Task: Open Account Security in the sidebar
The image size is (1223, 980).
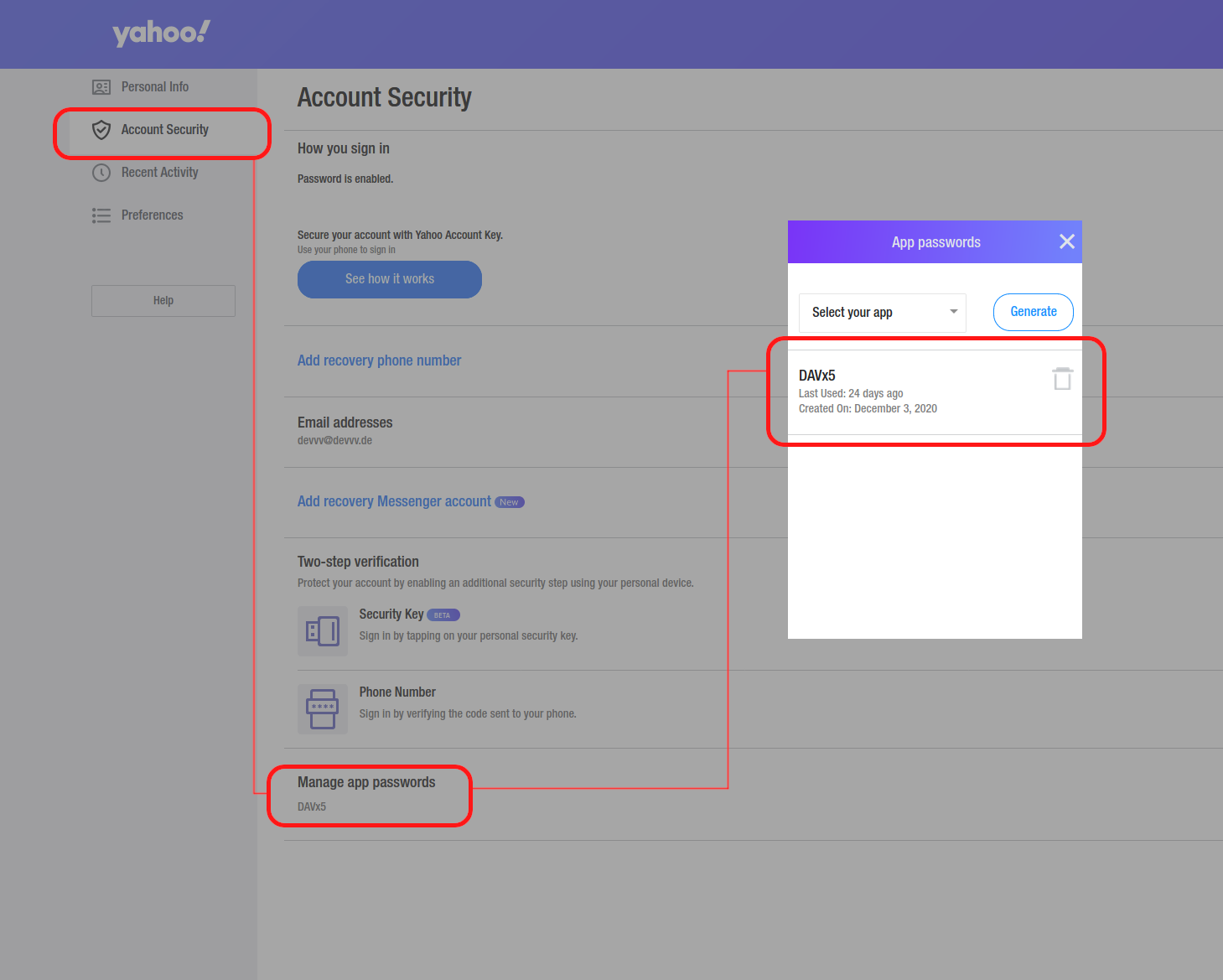Action: (x=164, y=130)
